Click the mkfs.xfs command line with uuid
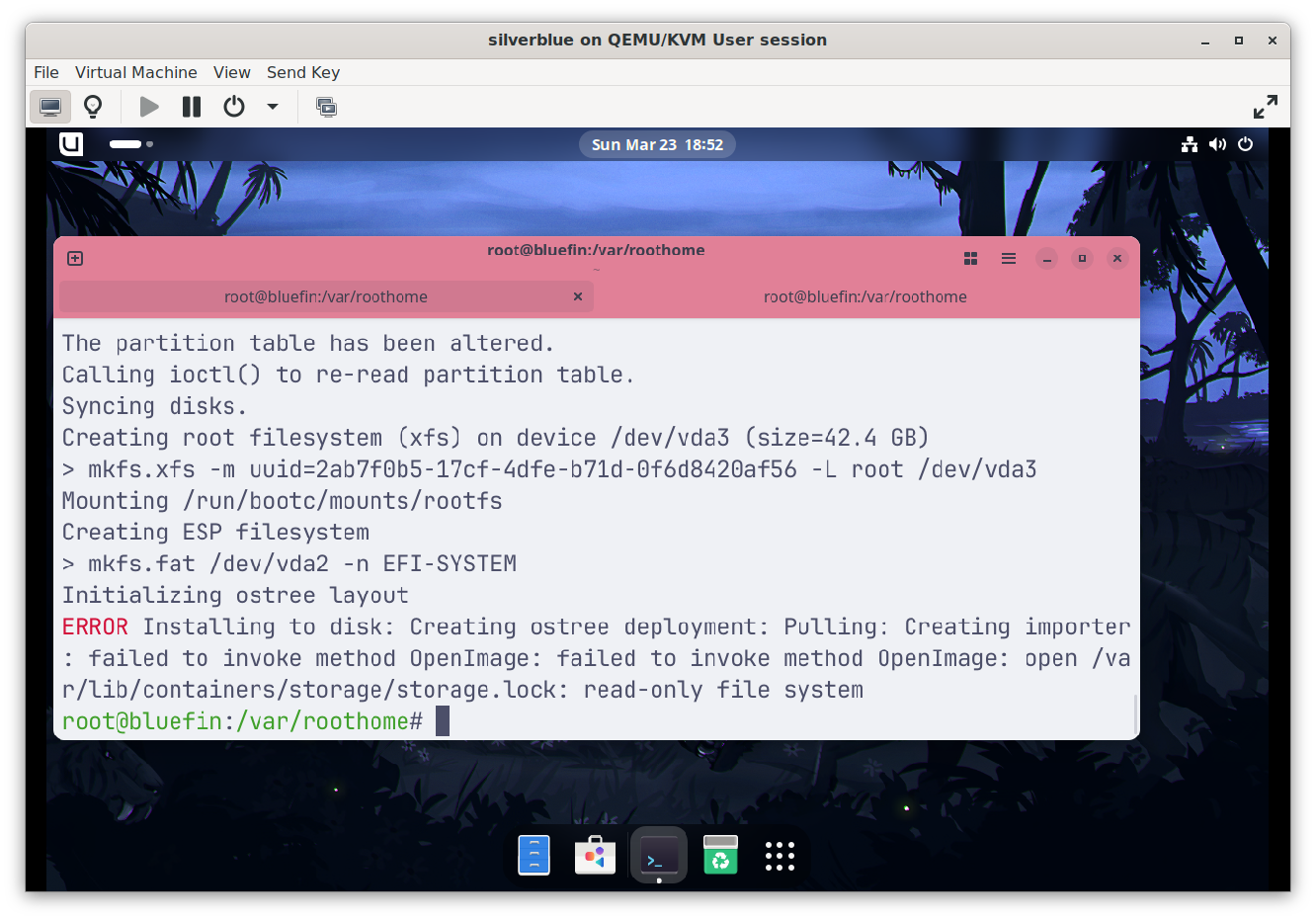The width and height of the screenshot is (1316, 920). click(x=549, y=468)
